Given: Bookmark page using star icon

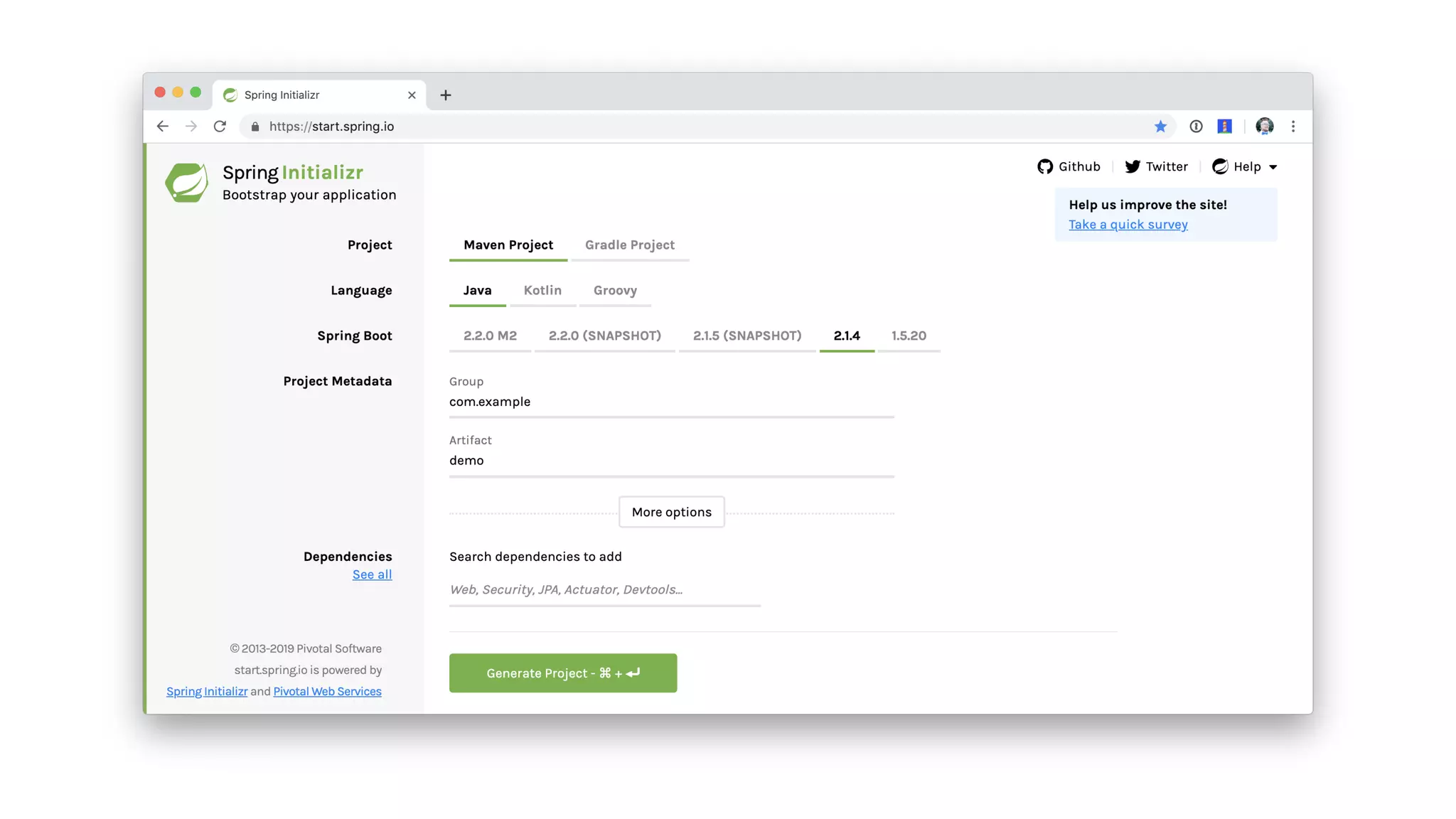Looking at the screenshot, I should point(1160,127).
